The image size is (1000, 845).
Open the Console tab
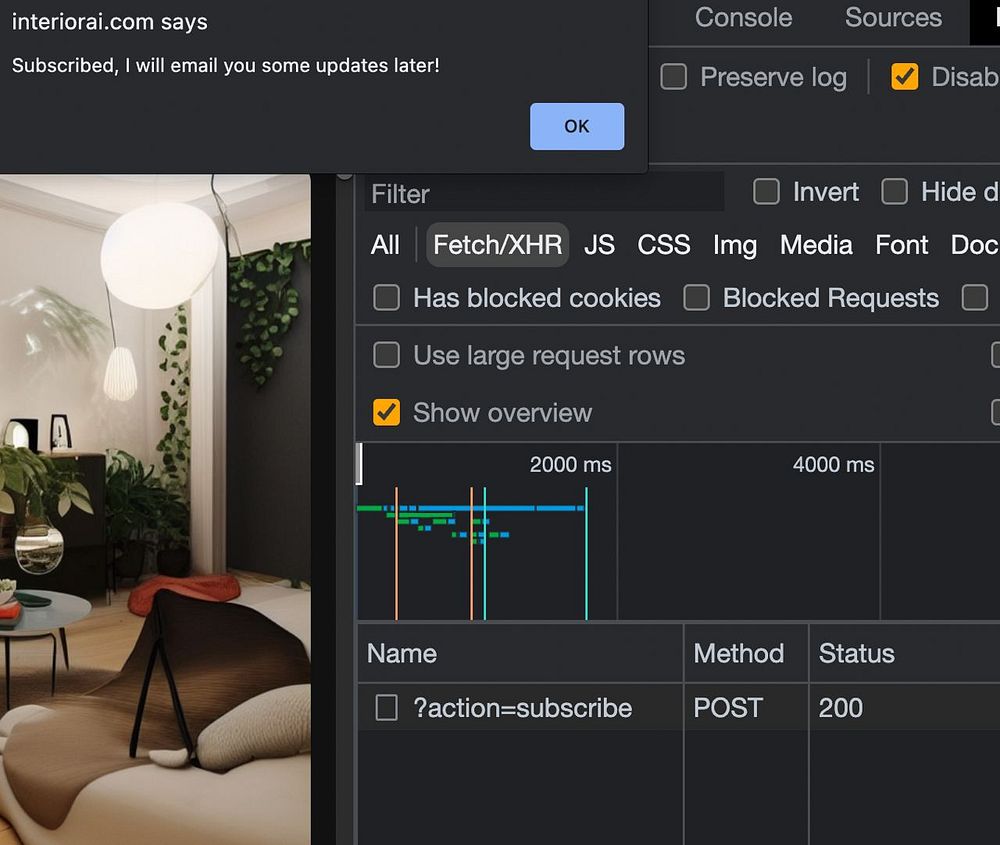click(x=743, y=17)
